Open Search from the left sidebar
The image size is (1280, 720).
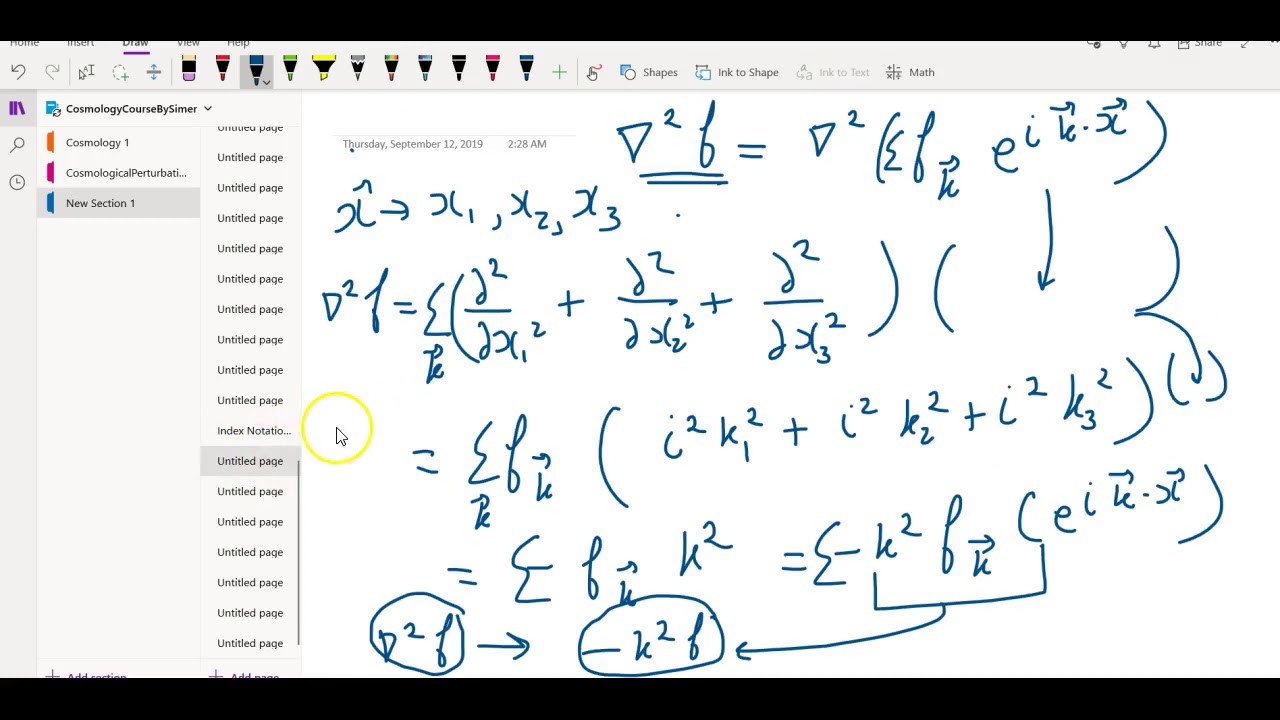coord(17,145)
